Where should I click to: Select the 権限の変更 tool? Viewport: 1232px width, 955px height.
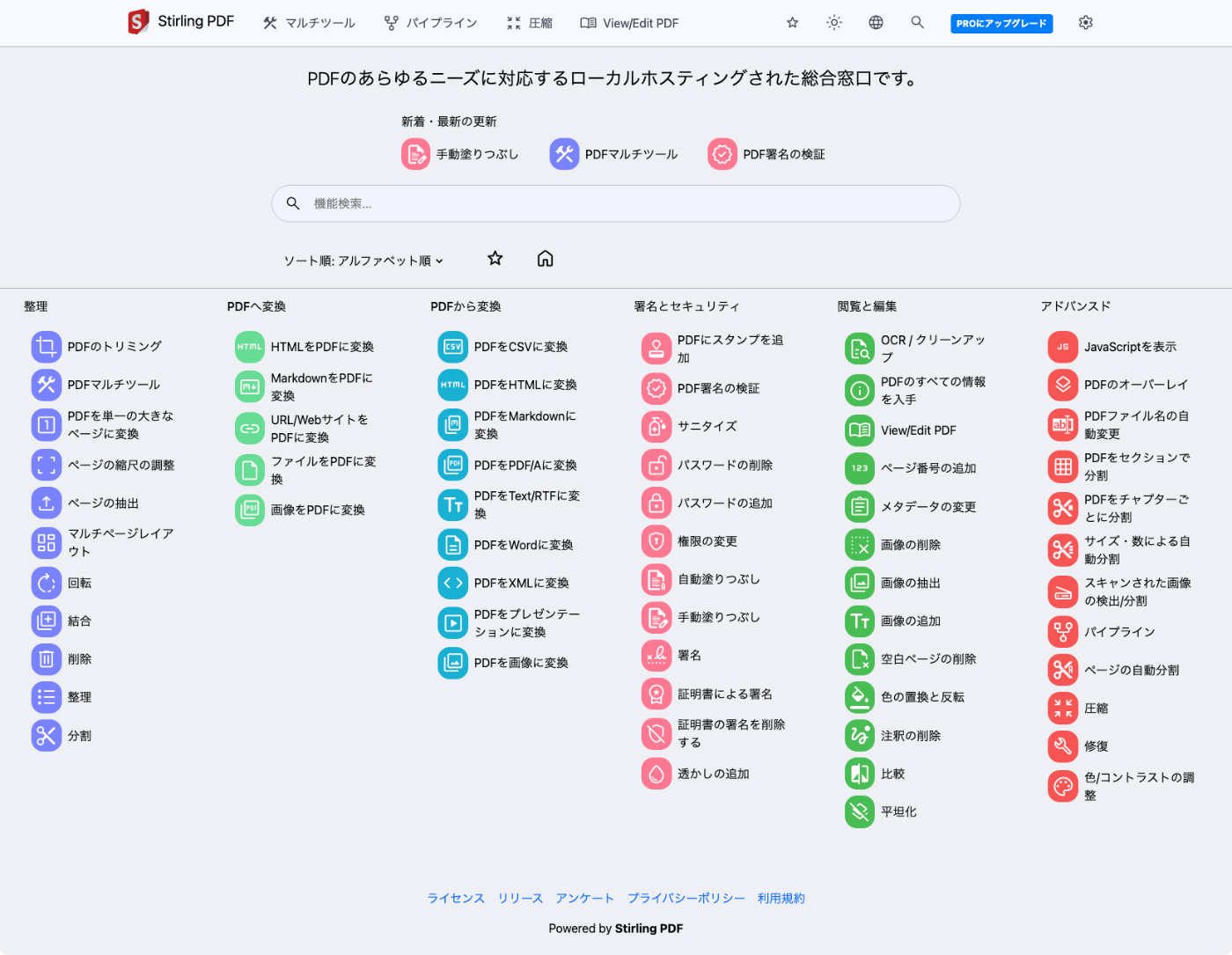click(x=690, y=541)
